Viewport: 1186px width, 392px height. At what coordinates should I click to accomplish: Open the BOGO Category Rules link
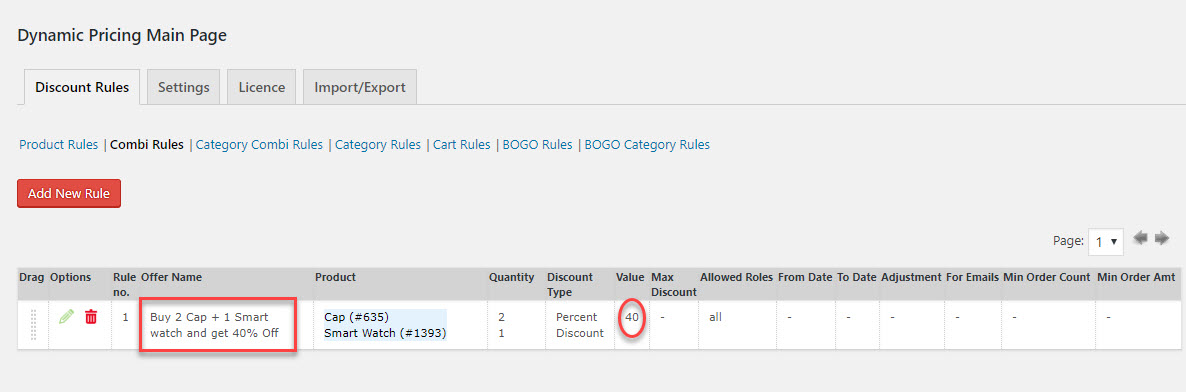coord(647,145)
